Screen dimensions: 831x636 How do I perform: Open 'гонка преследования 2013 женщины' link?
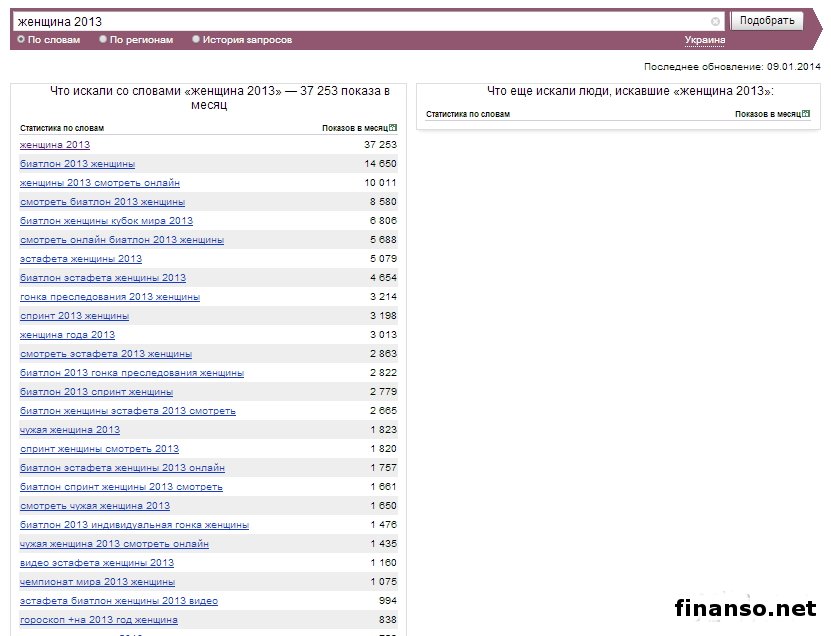pos(110,297)
